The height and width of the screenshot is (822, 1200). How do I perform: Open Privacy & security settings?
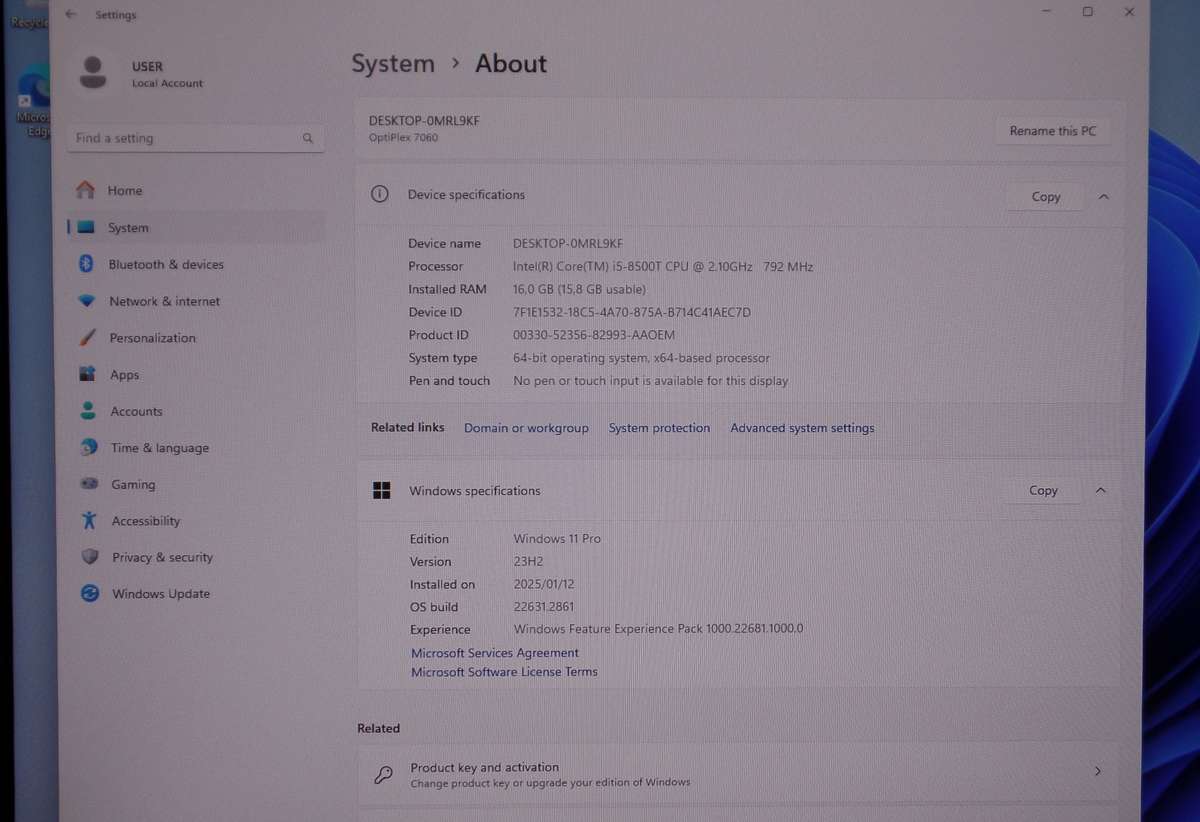click(x=162, y=558)
